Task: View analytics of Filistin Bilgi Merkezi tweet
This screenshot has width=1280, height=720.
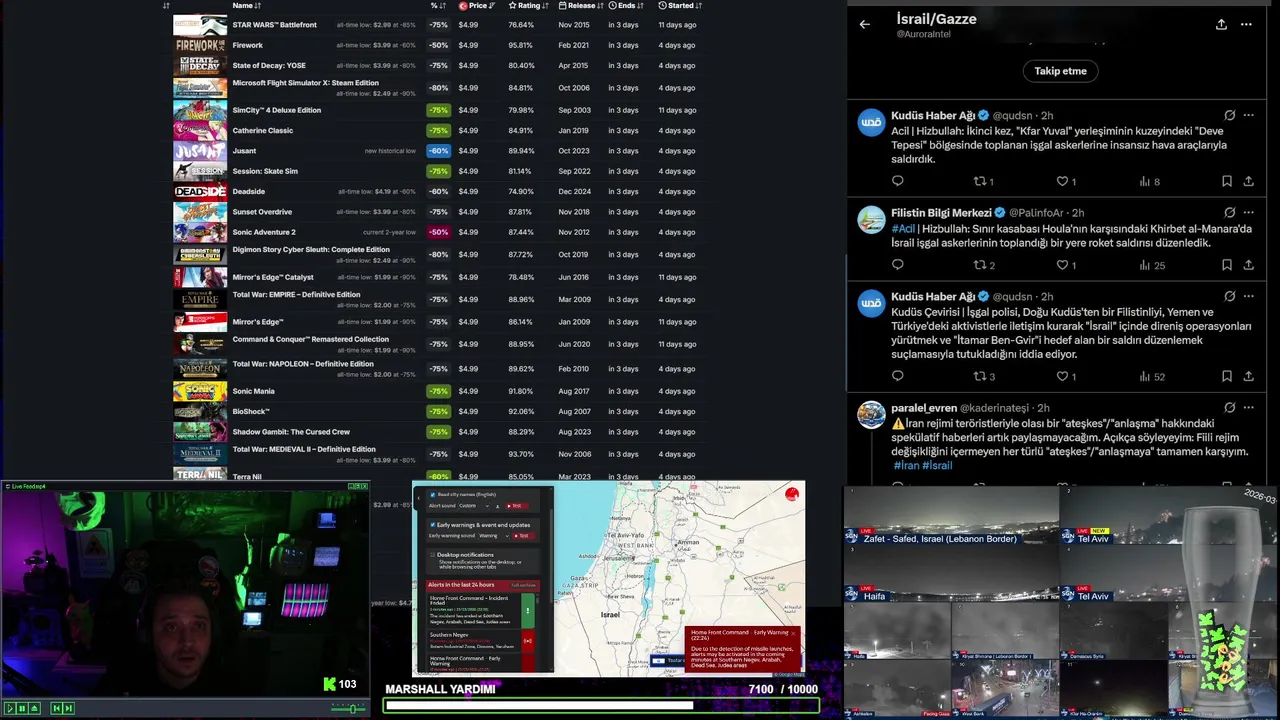Action: [x=1152, y=265]
